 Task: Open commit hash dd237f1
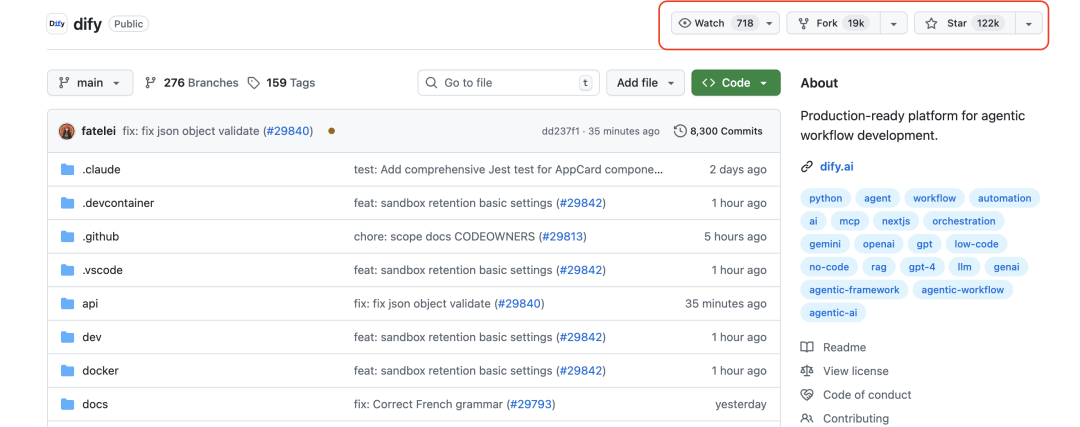[x=560, y=131]
